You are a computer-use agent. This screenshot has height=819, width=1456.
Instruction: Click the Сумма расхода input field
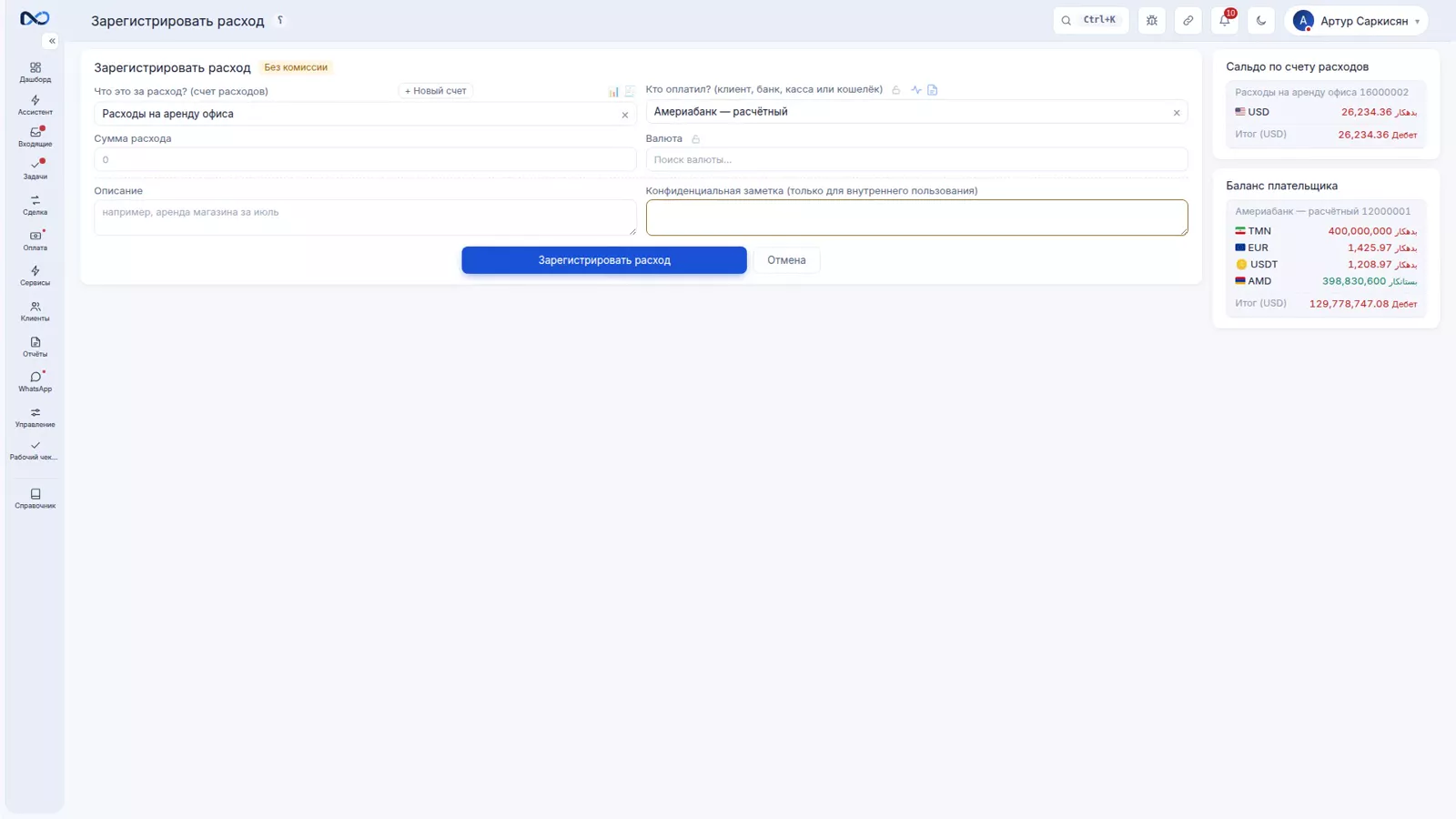point(365,159)
